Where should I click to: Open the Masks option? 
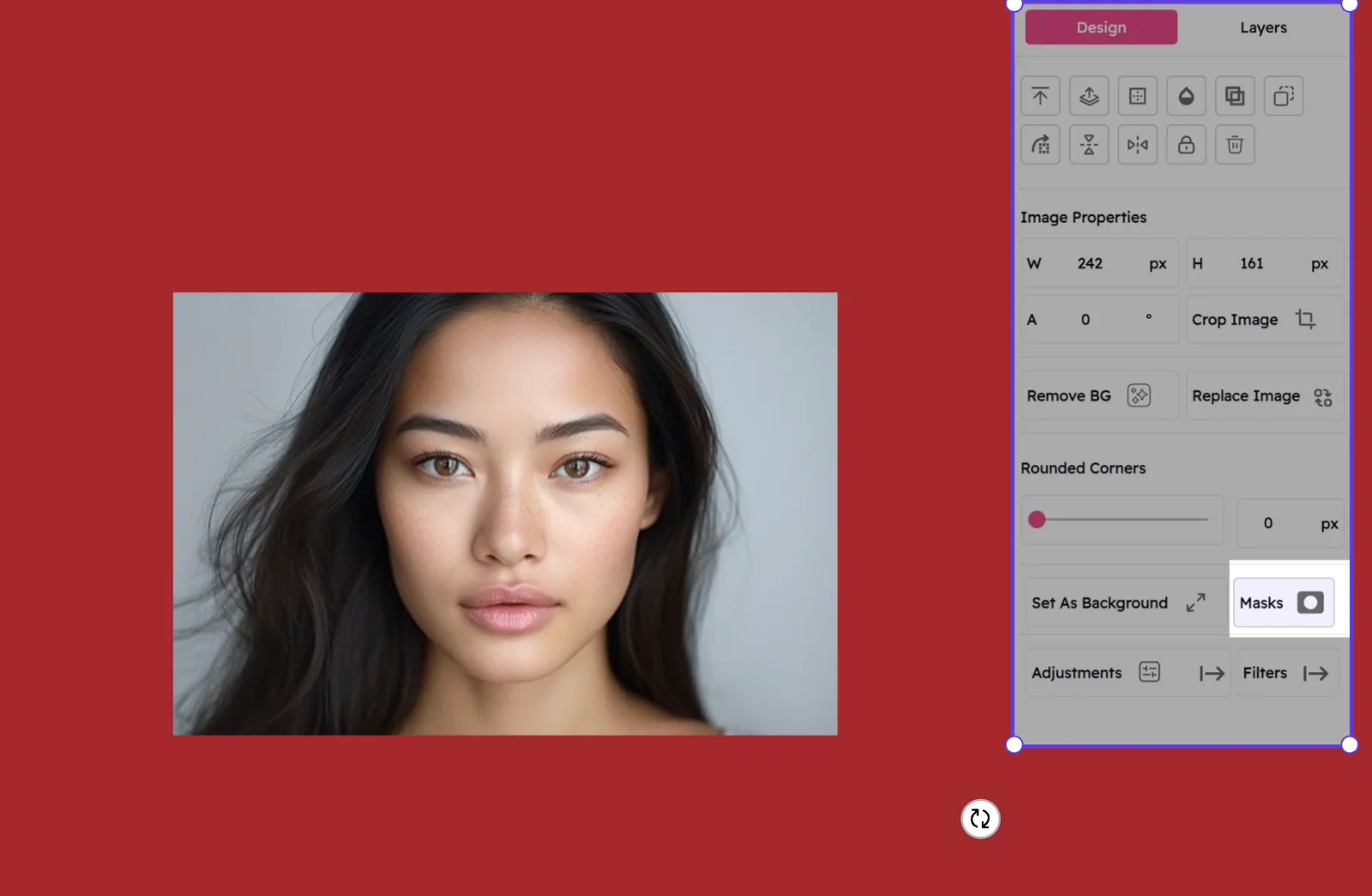1284,603
